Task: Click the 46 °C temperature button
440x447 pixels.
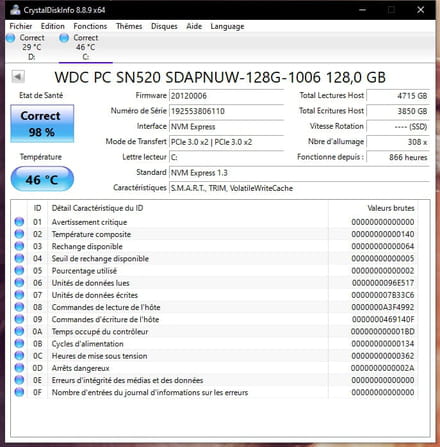Action: (42, 179)
